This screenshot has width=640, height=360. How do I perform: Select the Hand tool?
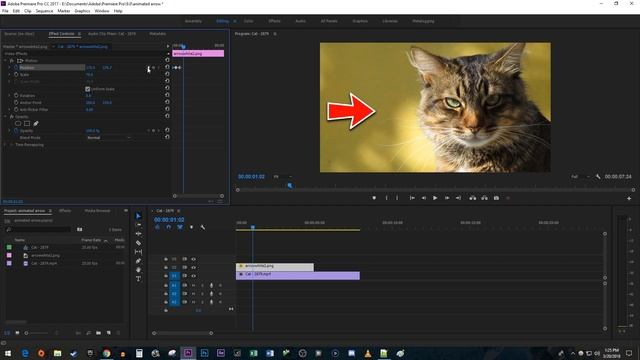click(x=138, y=270)
